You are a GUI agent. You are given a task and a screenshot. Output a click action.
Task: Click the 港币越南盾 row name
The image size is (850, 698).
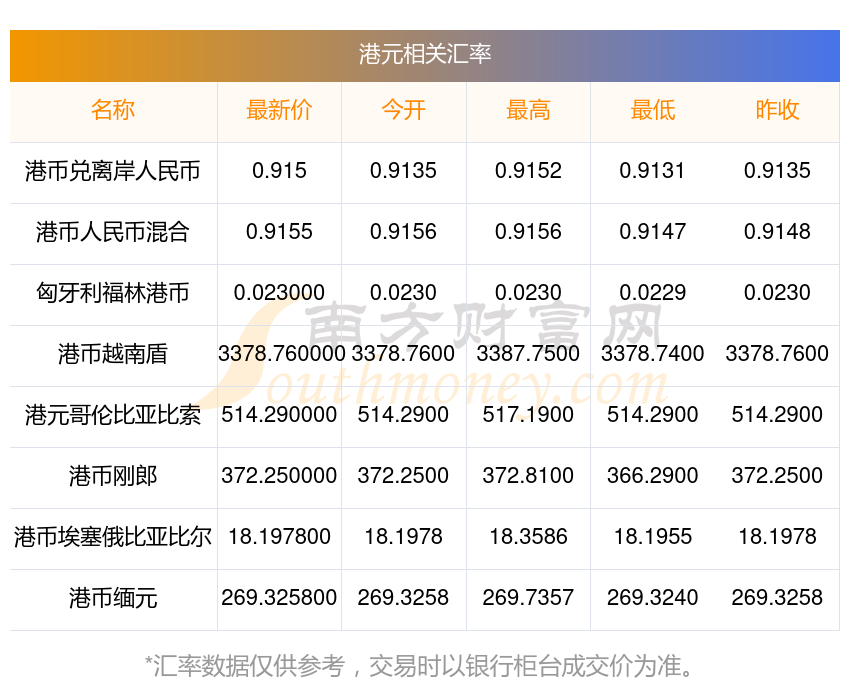(113, 354)
